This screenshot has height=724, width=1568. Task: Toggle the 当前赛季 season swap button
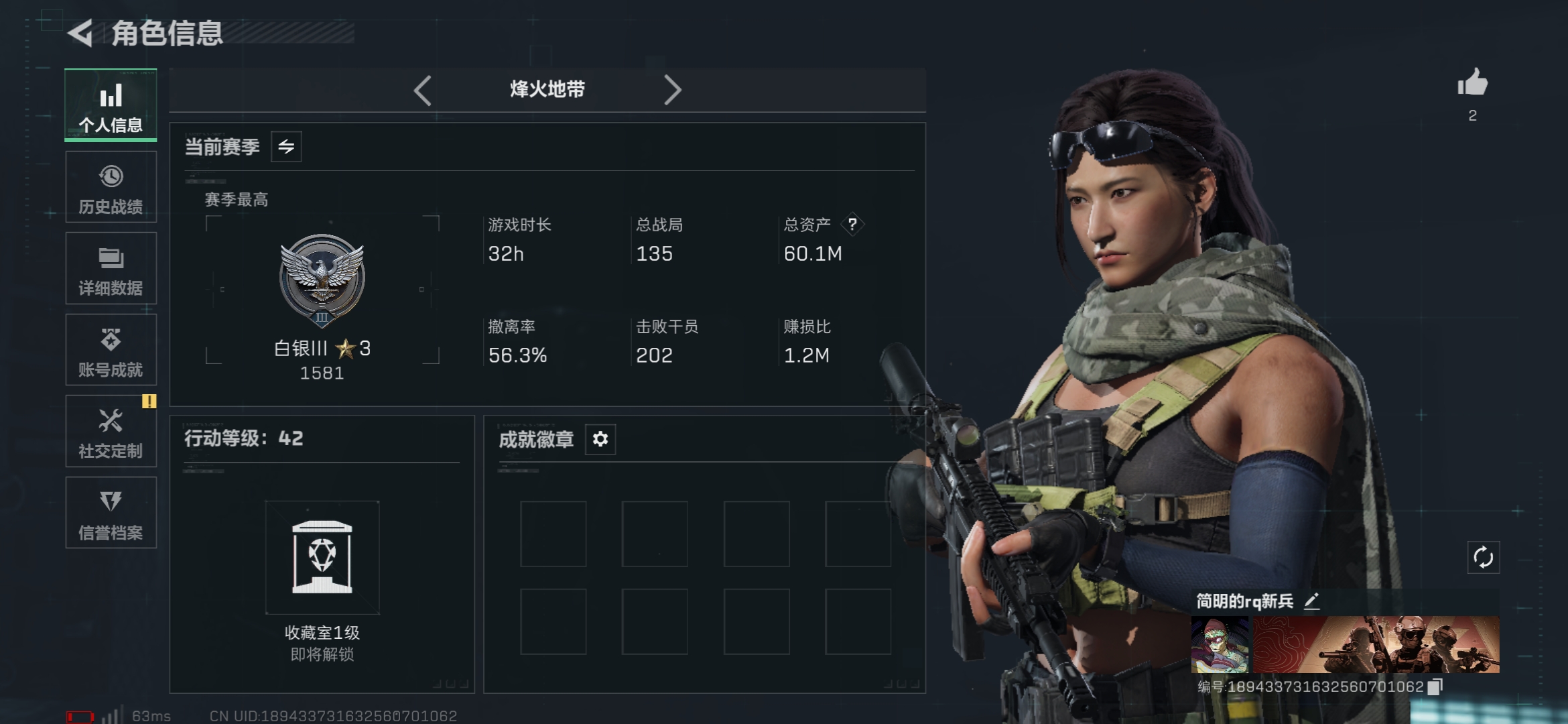pos(286,147)
